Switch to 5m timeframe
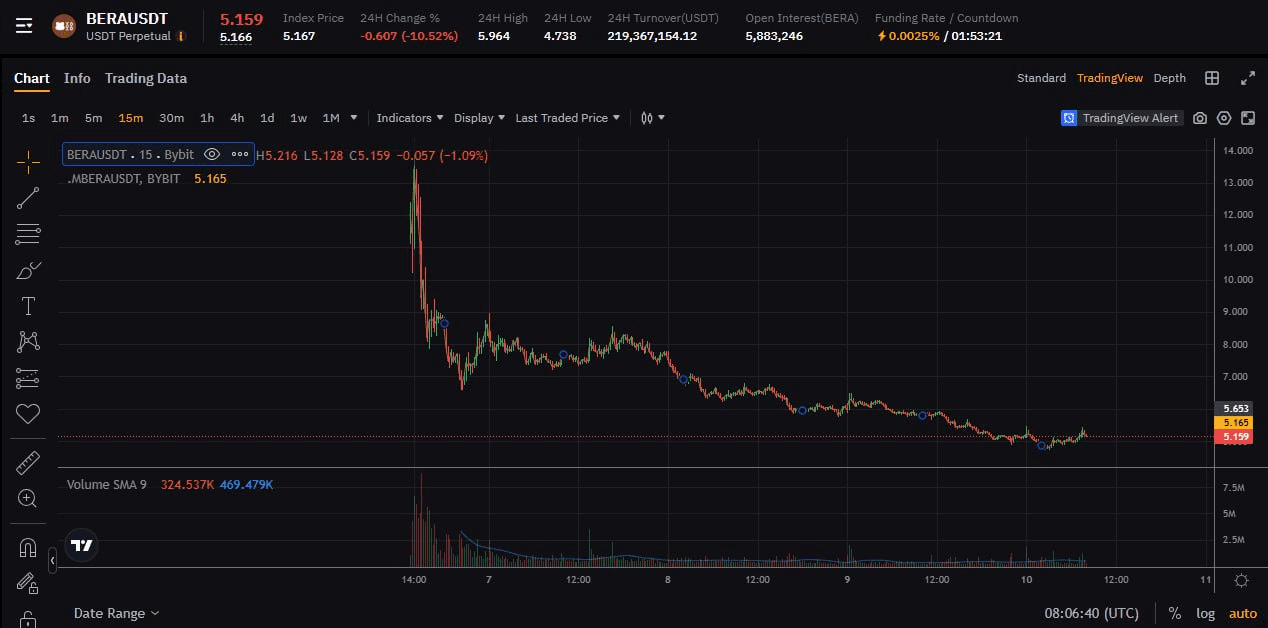Image resolution: width=1268 pixels, height=628 pixels. pos(93,118)
